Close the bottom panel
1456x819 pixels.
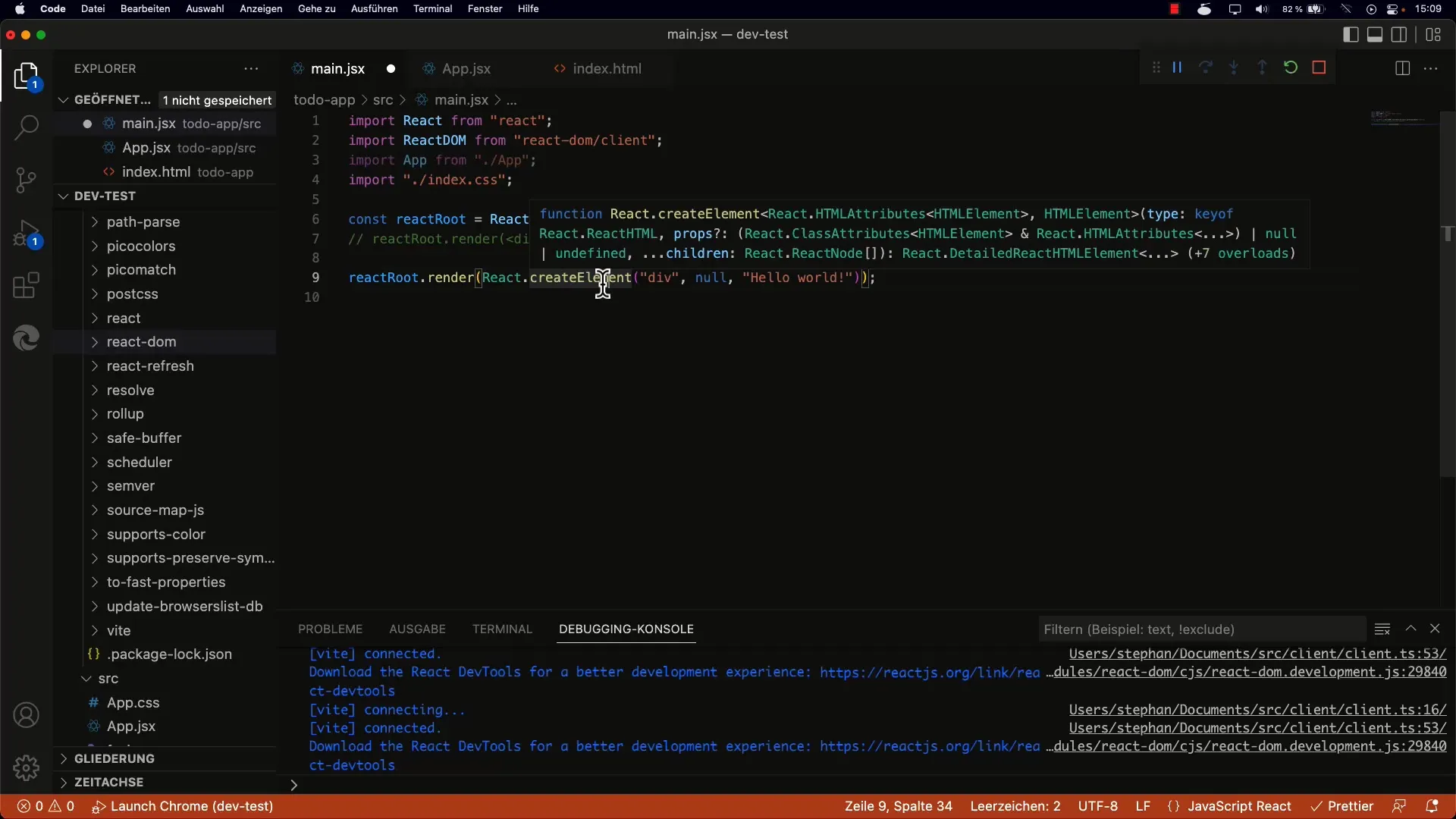[x=1435, y=629]
